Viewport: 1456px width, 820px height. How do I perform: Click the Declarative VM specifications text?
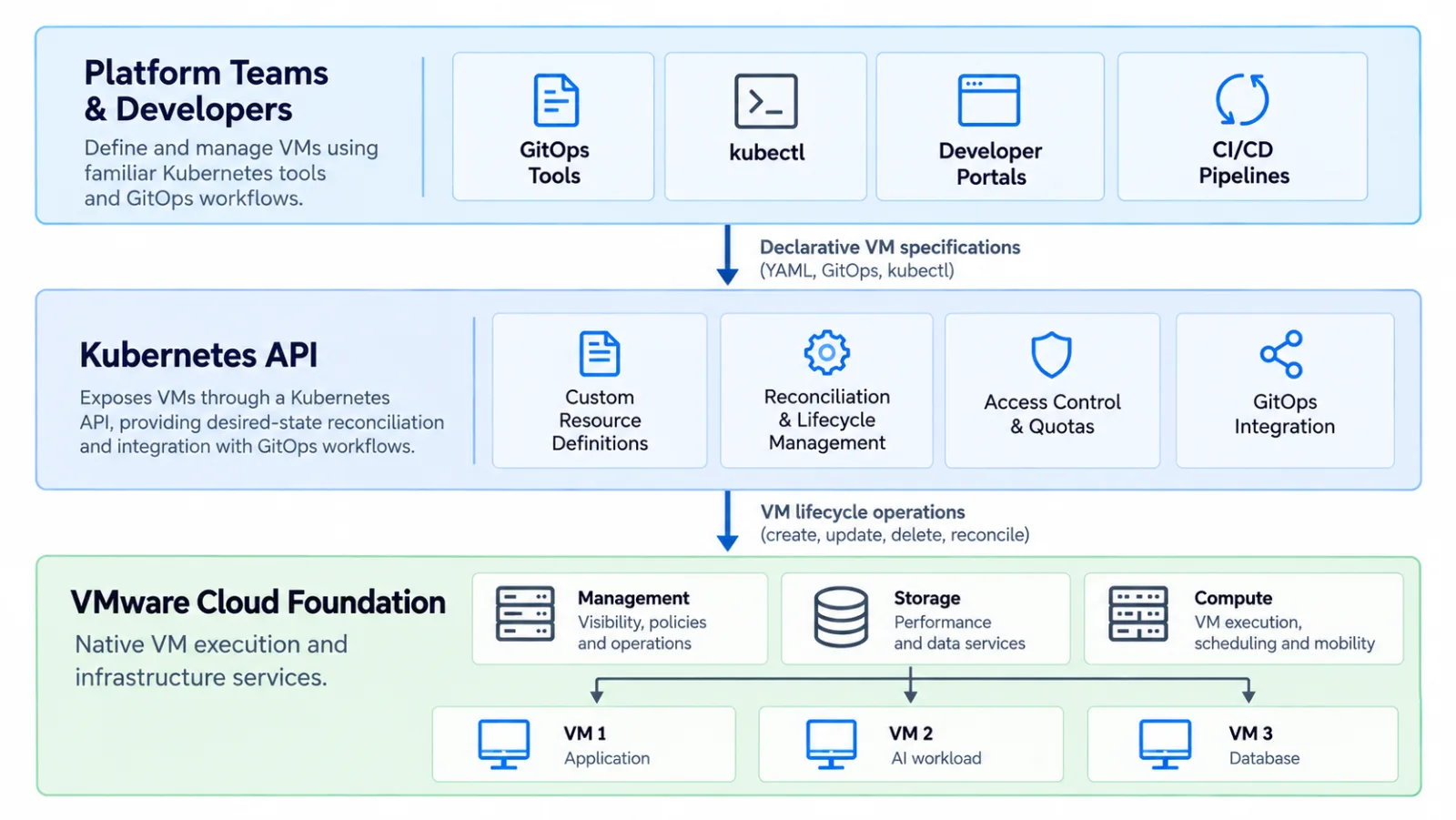coord(890,248)
